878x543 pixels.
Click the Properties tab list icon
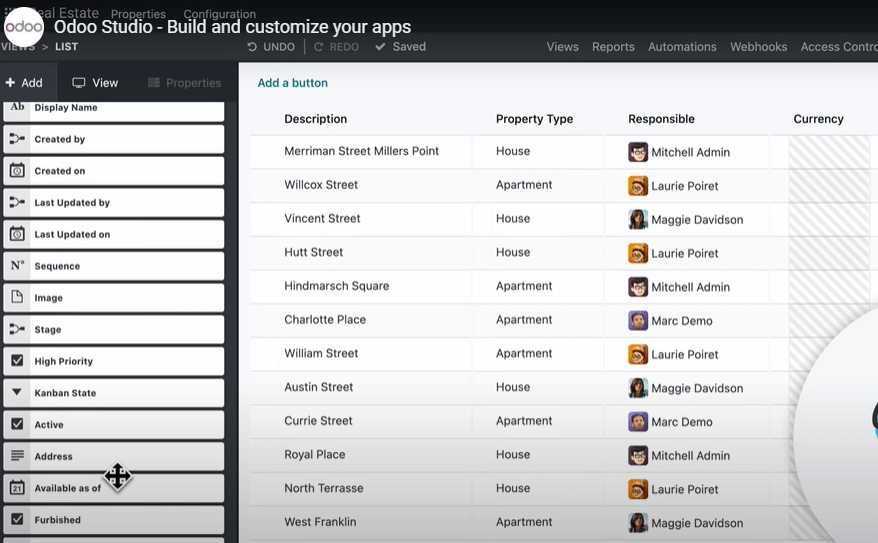coord(153,83)
